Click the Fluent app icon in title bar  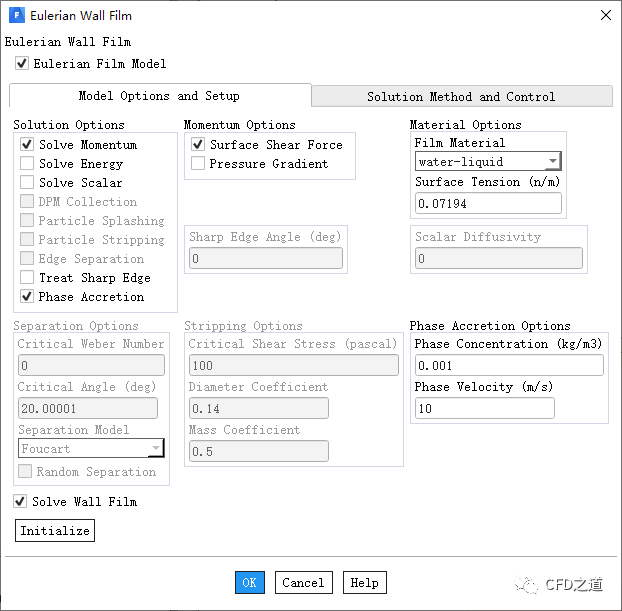tap(17, 15)
